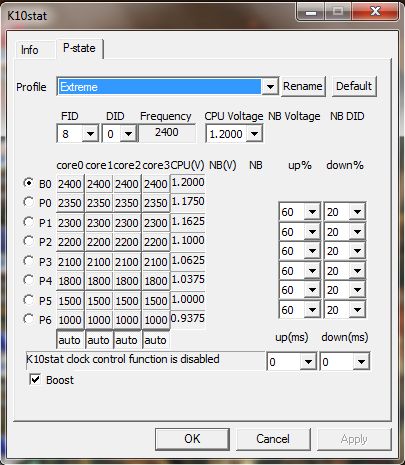
Task: Click the Rename button
Action: 303,86
